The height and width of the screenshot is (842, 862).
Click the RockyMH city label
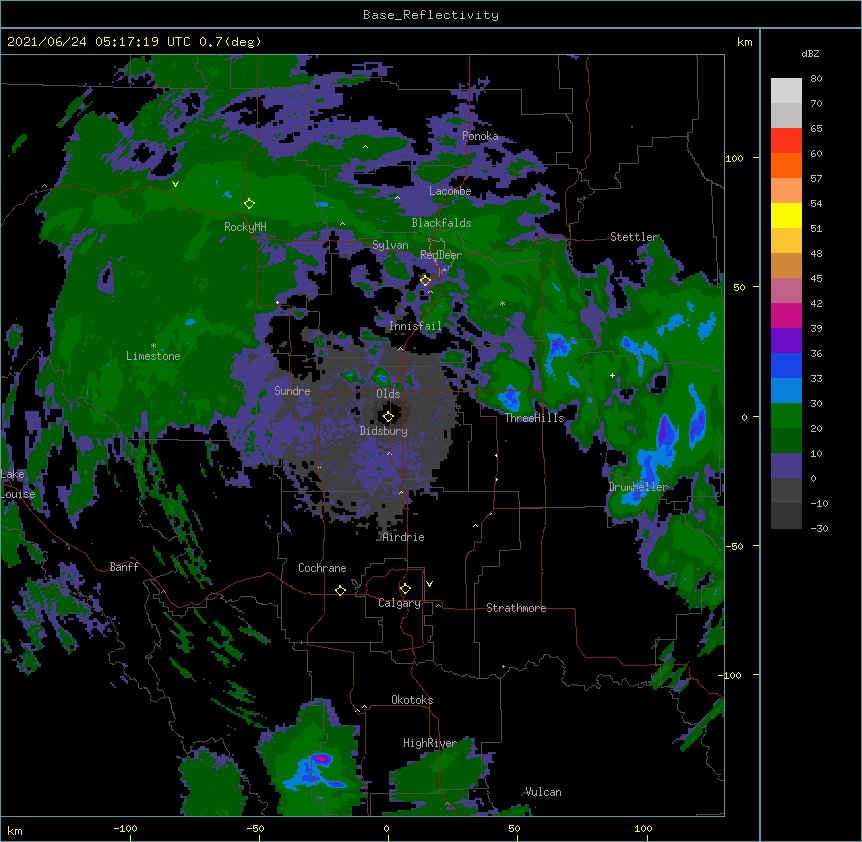point(245,227)
